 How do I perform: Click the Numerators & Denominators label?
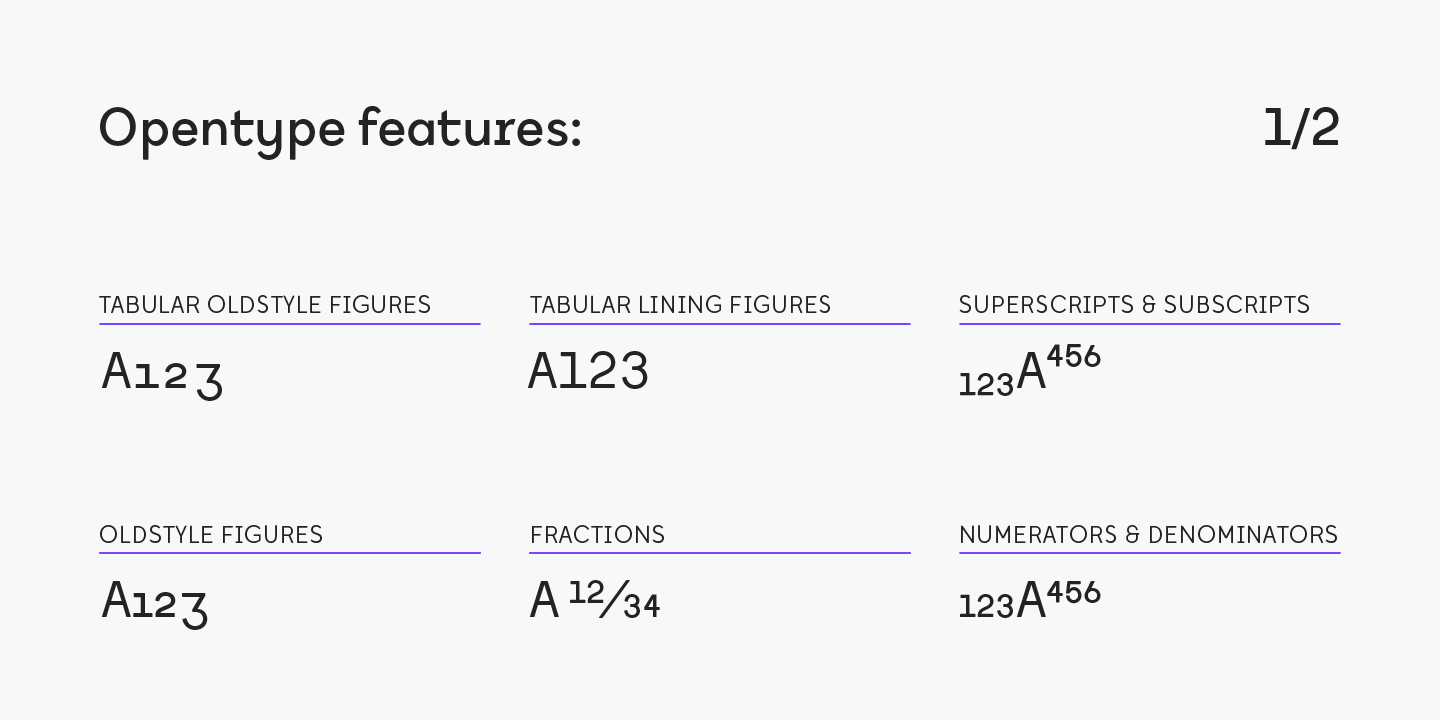click(1148, 535)
